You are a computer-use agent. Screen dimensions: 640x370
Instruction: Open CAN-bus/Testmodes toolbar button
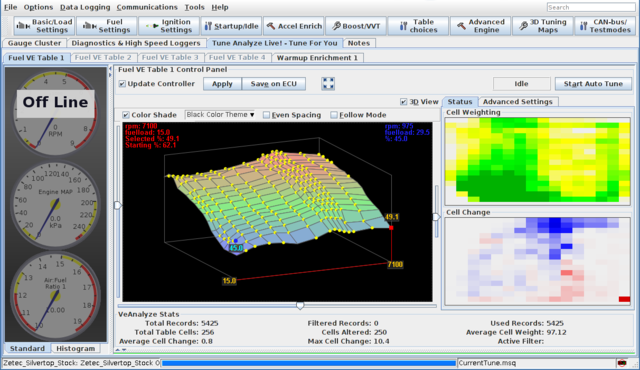tap(605, 26)
